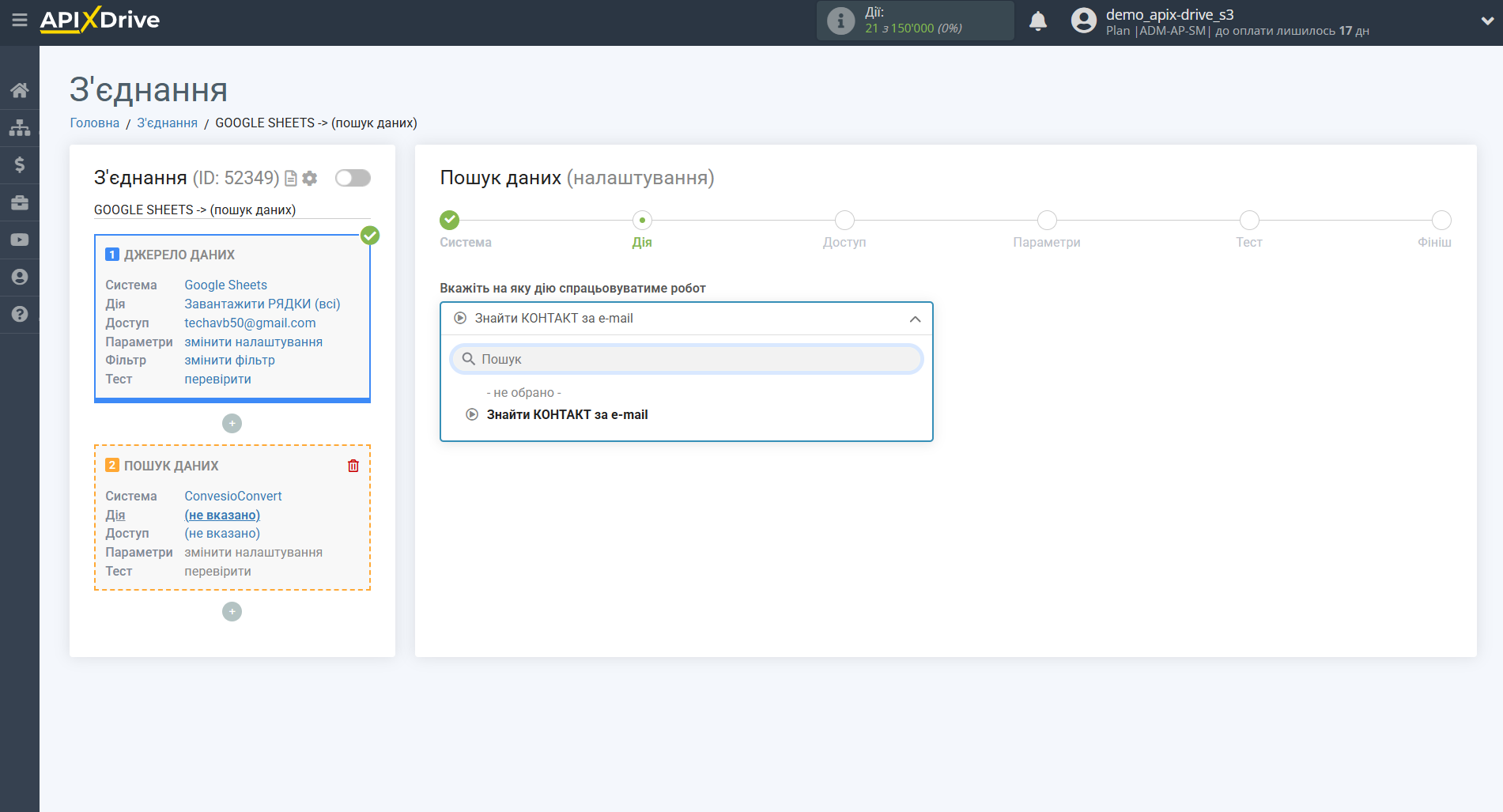Viewport: 1503px width, 812px height.
Task: Go to the Доступ step
Action: click(844, 221)
